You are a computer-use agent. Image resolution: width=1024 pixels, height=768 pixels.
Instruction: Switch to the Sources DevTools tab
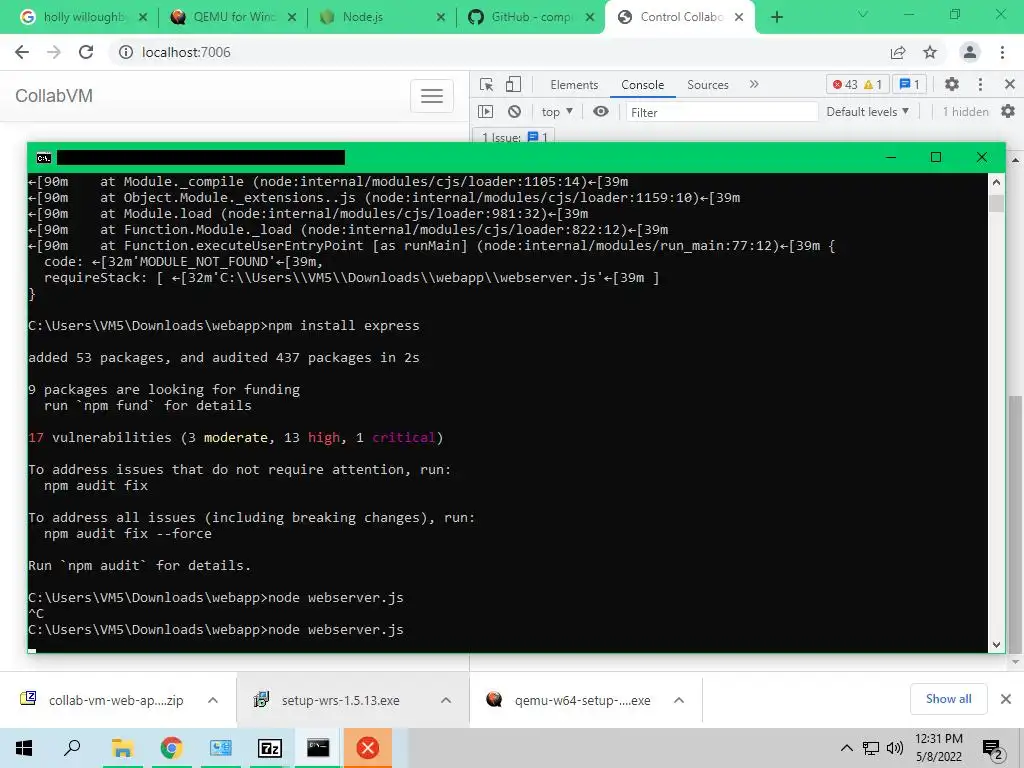707,85
